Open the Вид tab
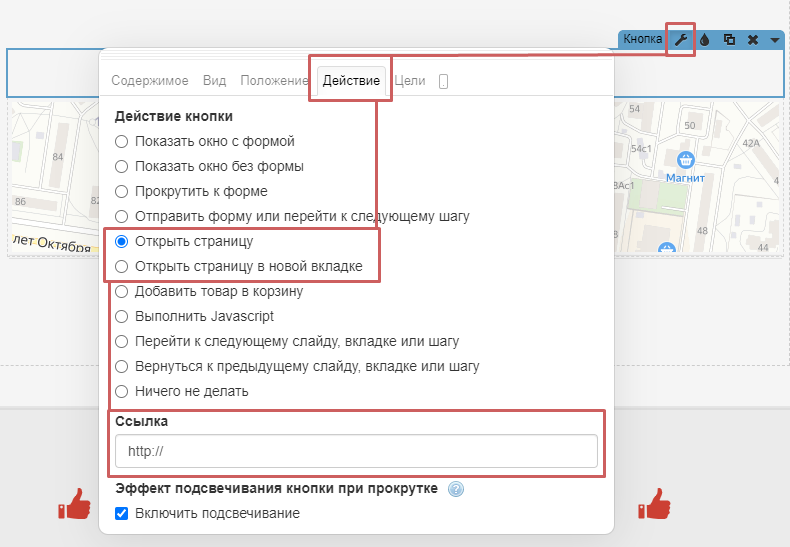 tap(214, 81)
